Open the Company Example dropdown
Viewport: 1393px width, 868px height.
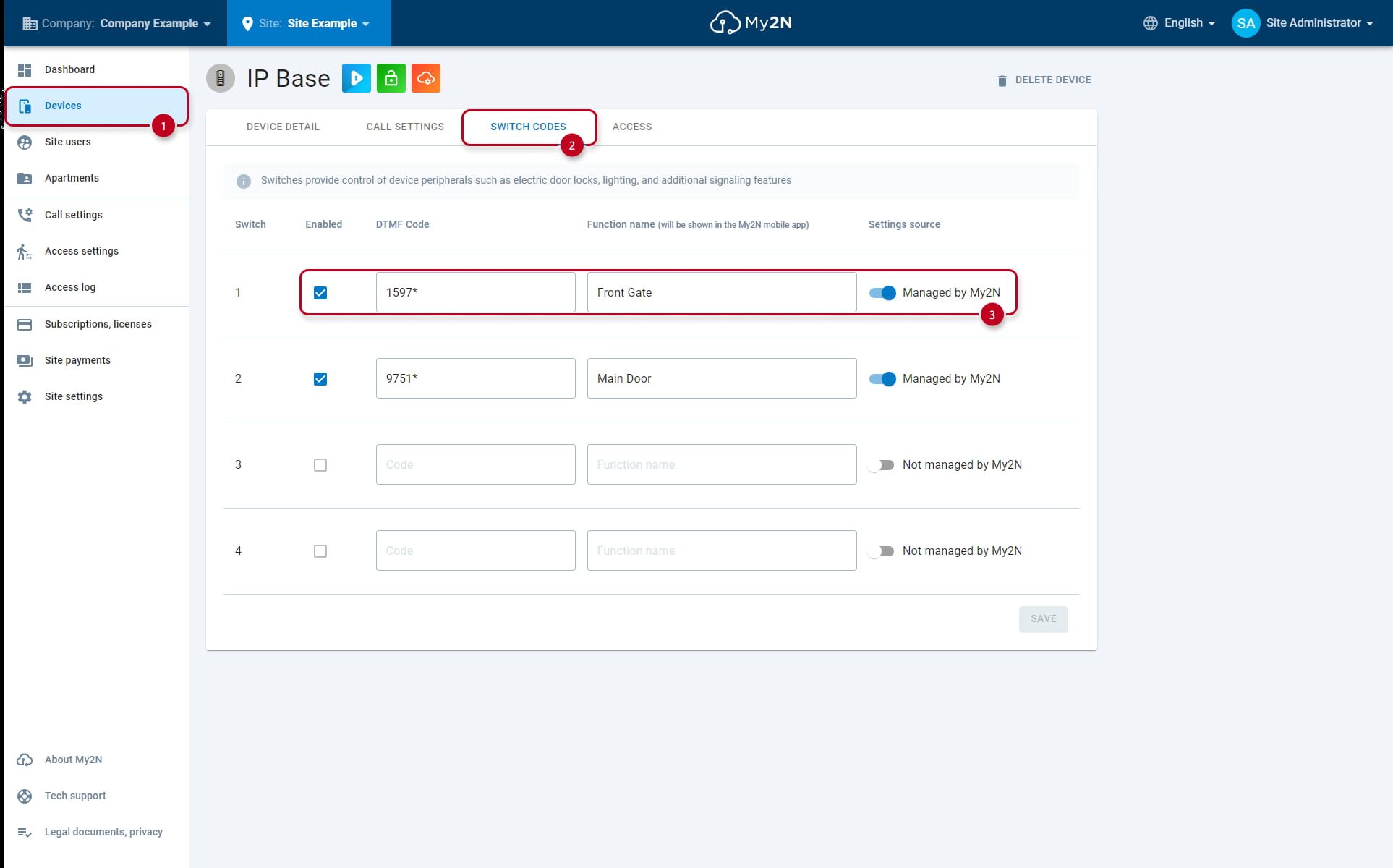click(117, 24)
